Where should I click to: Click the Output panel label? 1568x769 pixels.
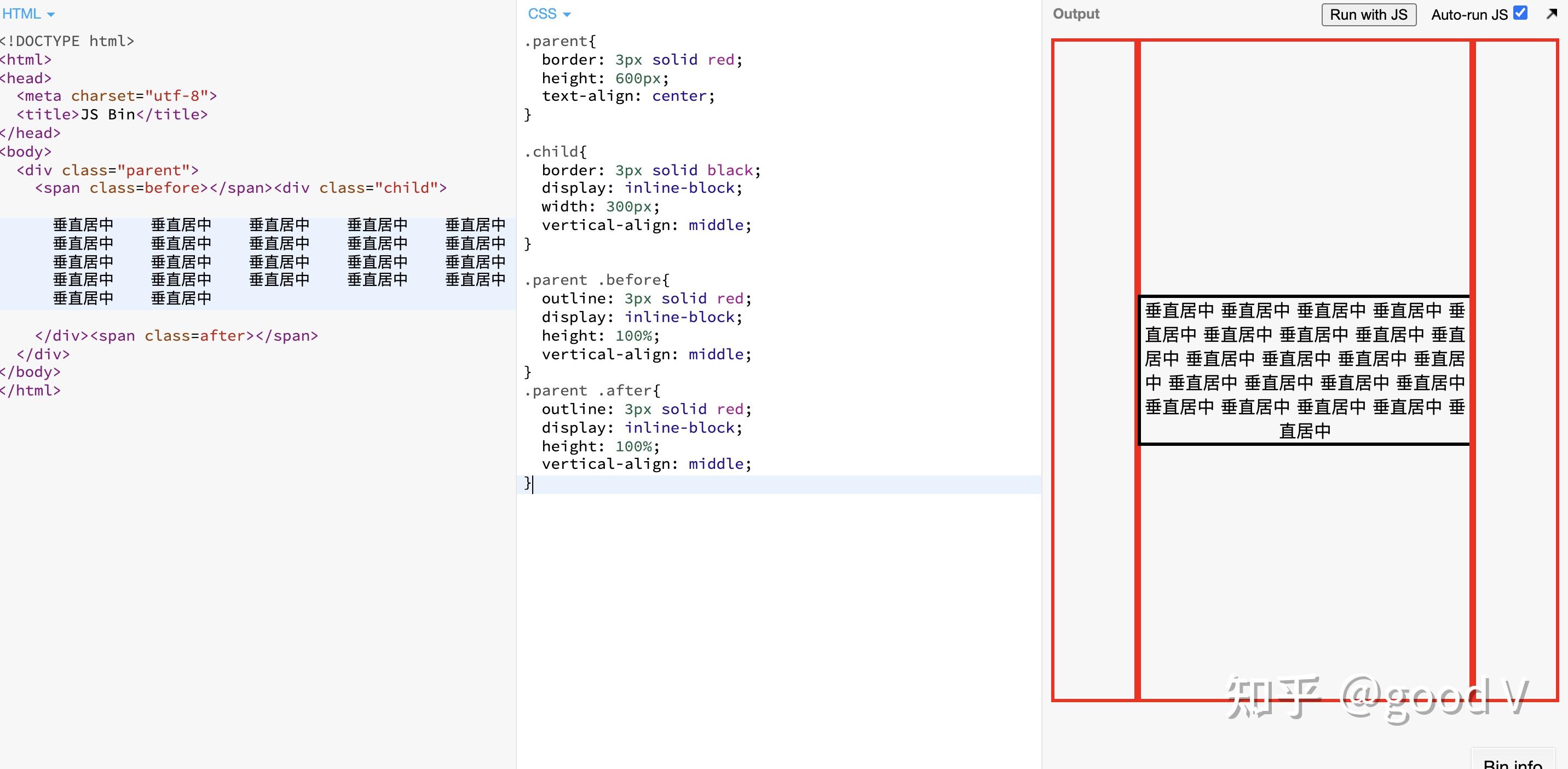(x=1076, y=14)
